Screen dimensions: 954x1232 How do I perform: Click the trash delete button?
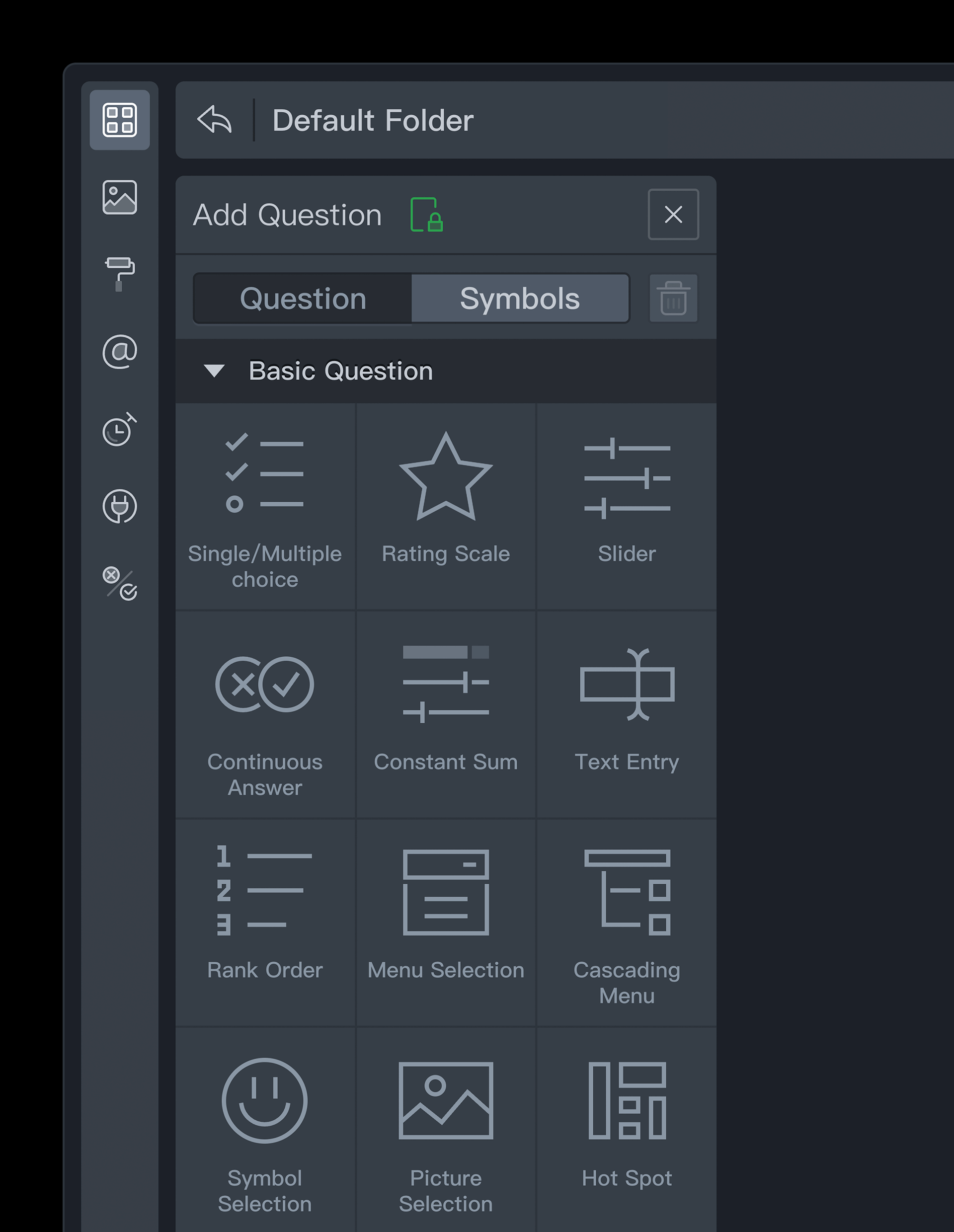point(673,298)
